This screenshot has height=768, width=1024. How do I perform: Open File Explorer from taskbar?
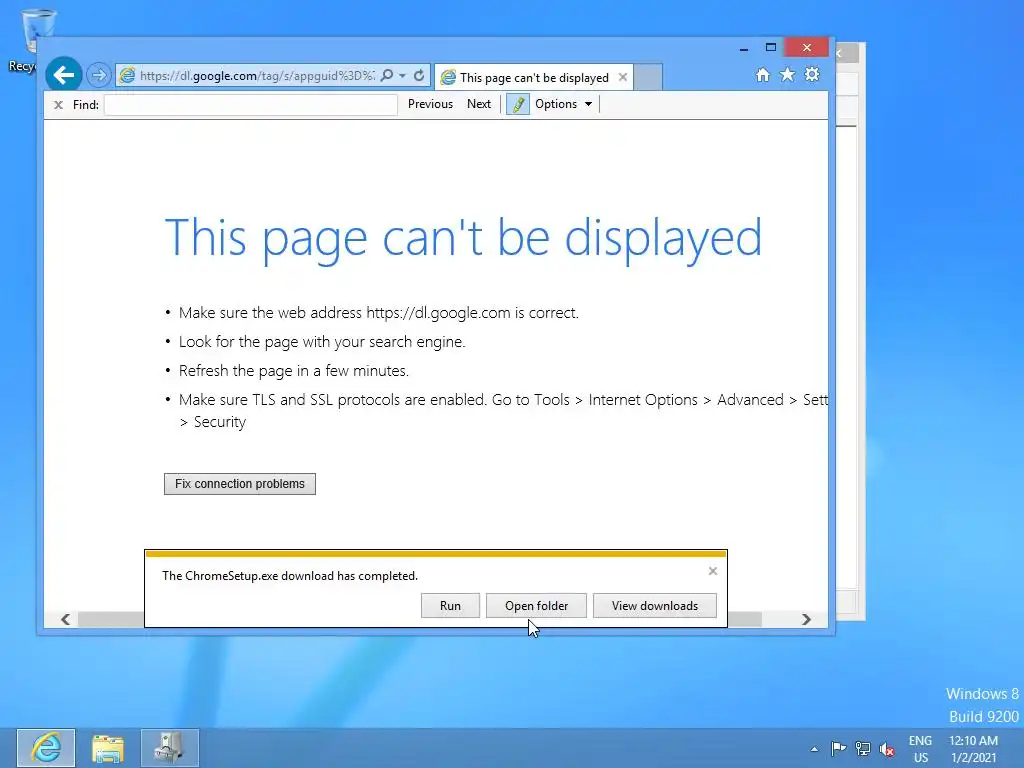click(x=108, y=748)
